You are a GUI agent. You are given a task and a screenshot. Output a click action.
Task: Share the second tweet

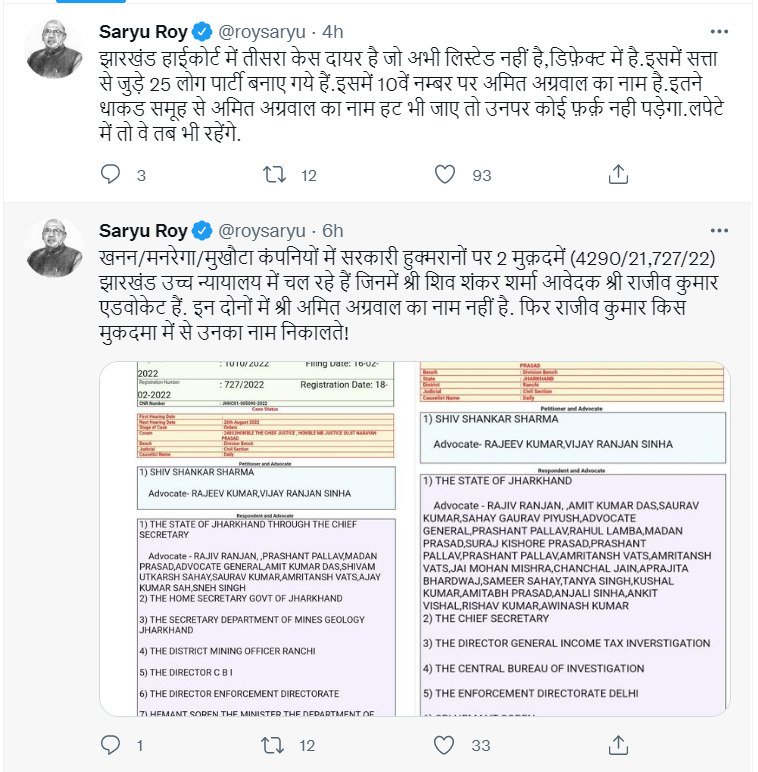click(x=618, y=744)
